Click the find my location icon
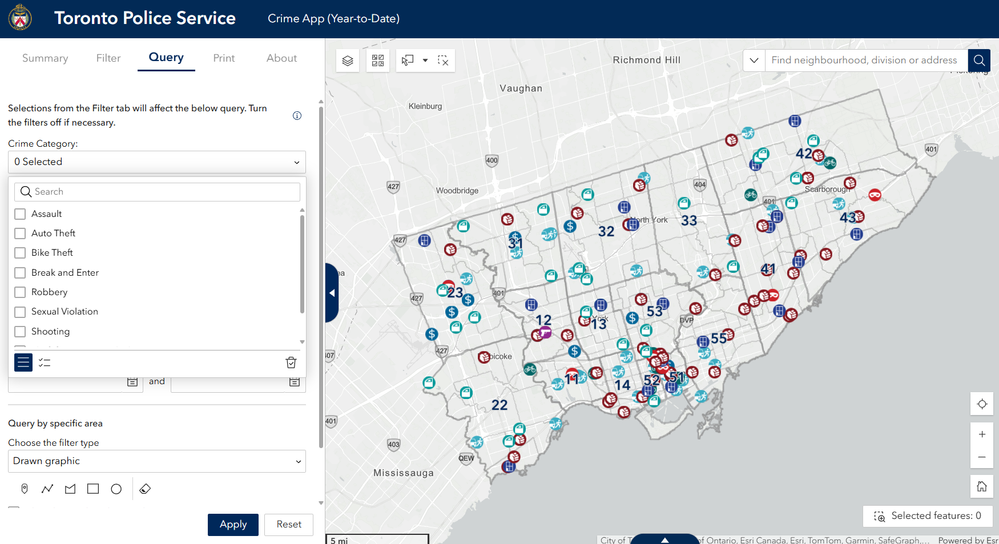Viewport: 999px width, 544px height. 982,404
